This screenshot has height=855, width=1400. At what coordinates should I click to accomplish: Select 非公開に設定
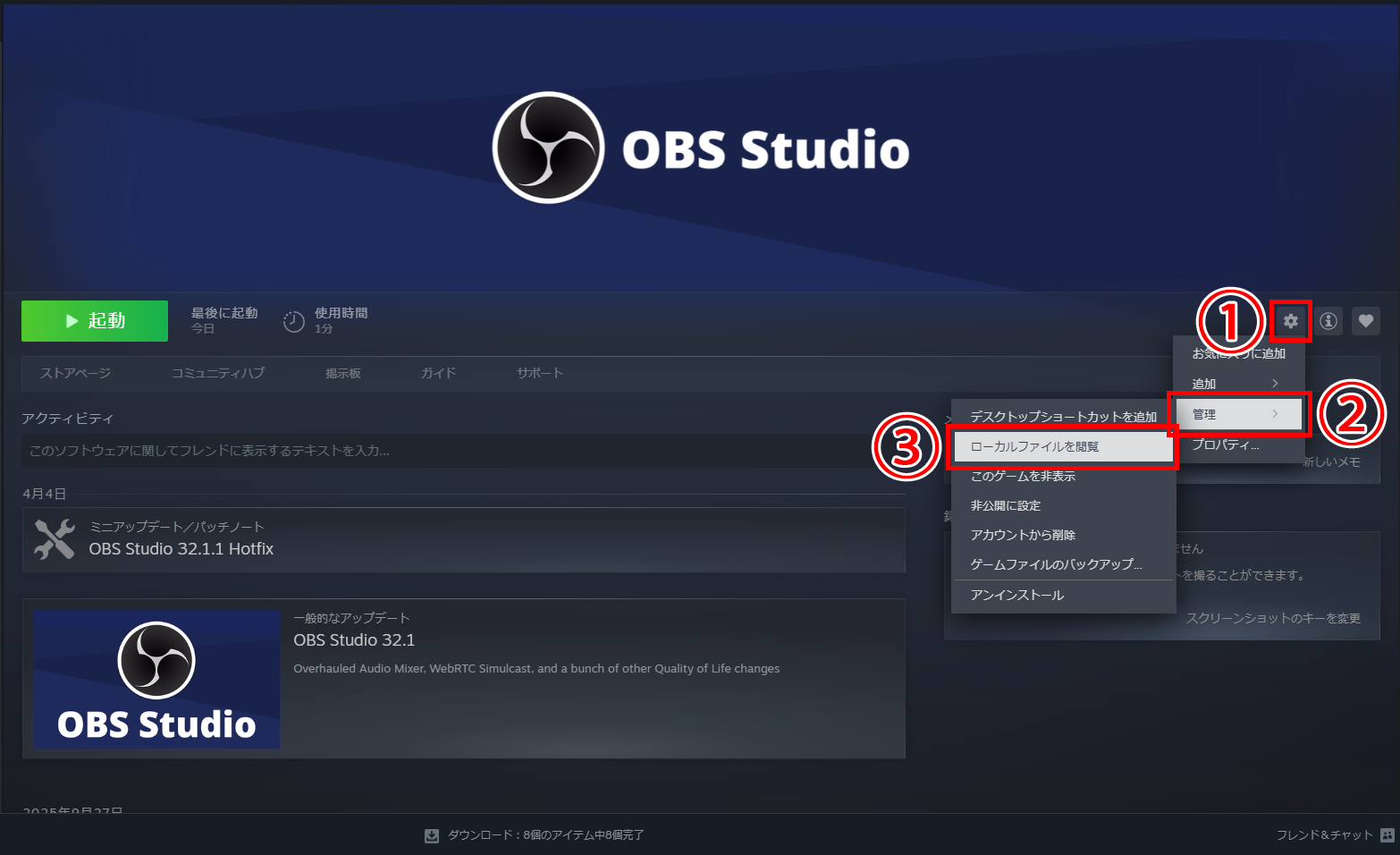1063,505
